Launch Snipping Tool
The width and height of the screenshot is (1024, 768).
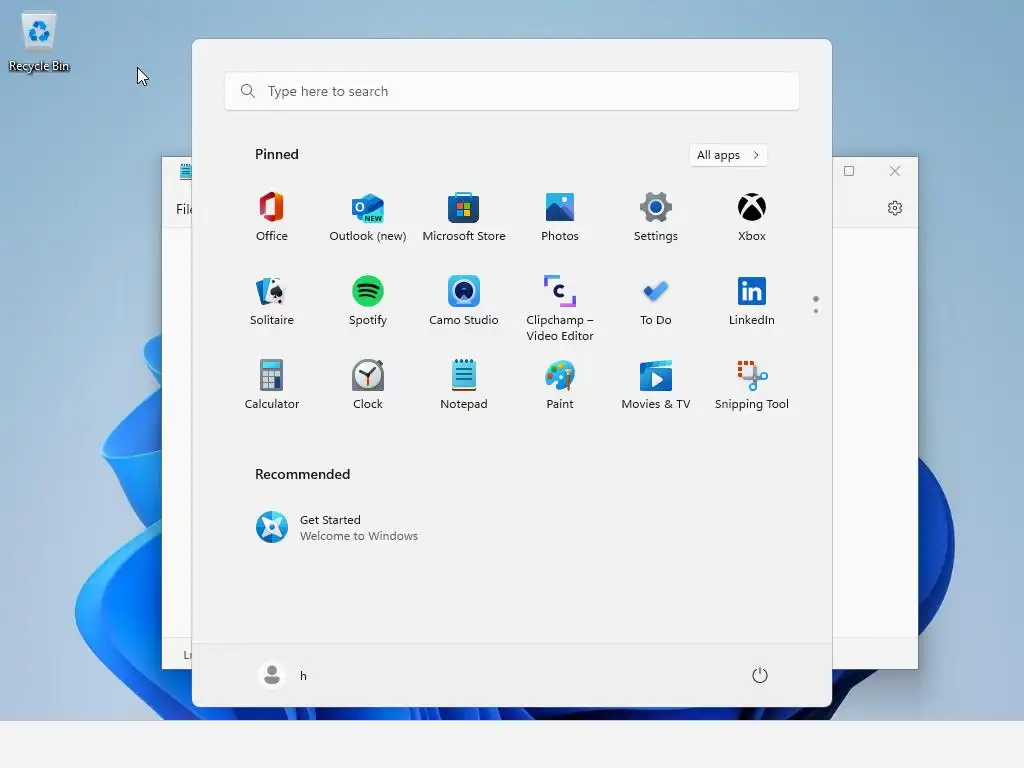coord(752,385)
